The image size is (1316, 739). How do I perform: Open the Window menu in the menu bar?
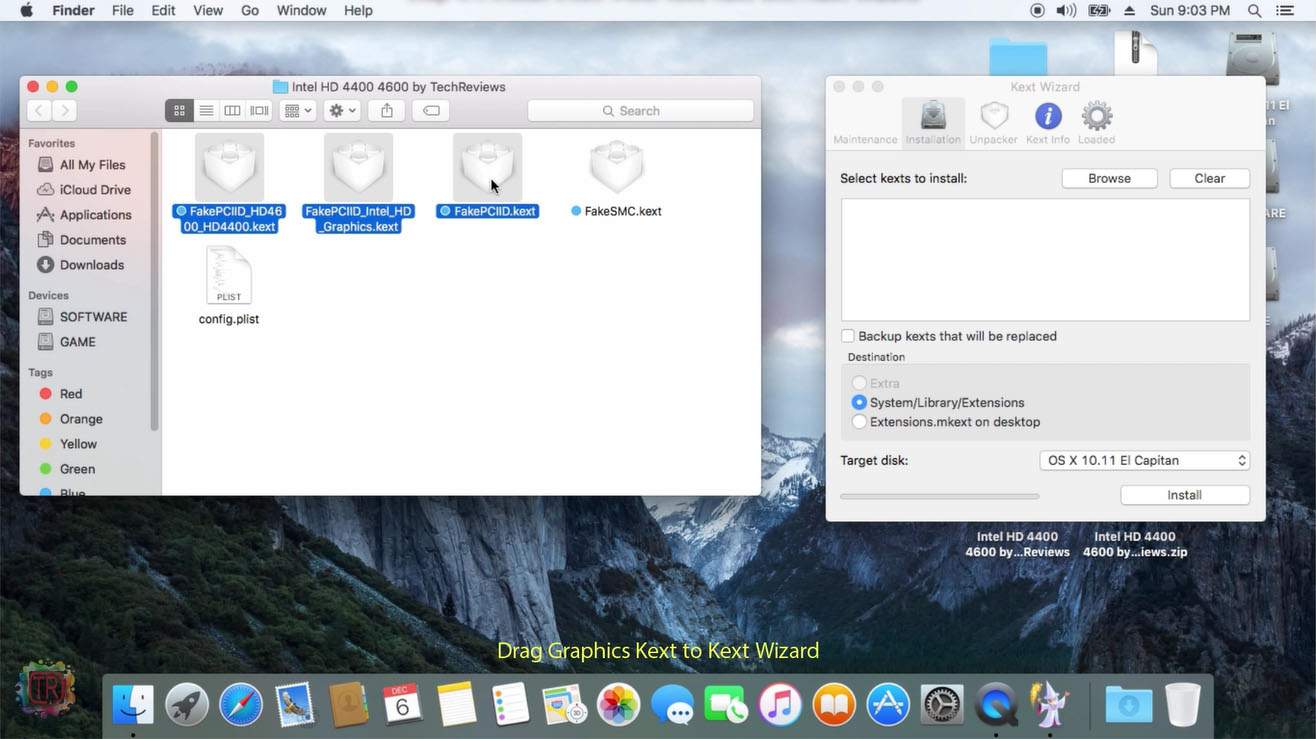[x=301, y=10]
